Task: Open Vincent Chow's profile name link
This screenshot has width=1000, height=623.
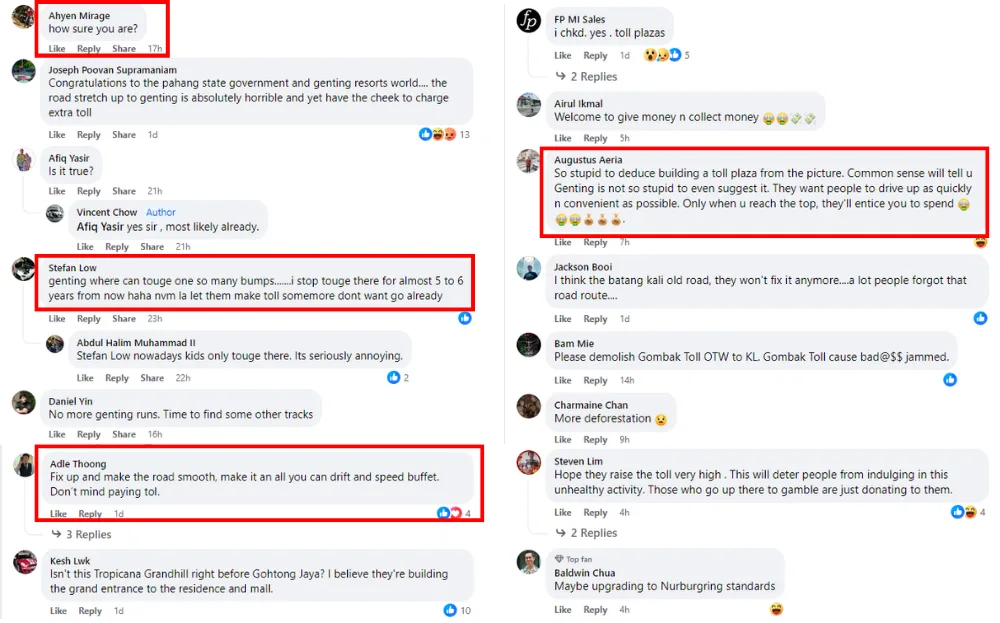Action: tap(107, 212)
